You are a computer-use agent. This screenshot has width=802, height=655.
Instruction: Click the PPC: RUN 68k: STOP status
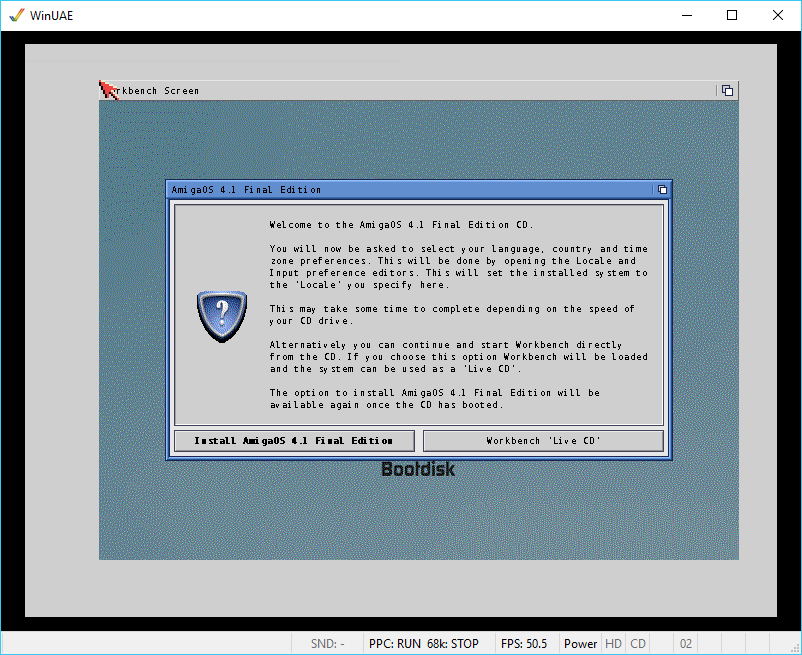pyautogui.click(x=424, y=643)
